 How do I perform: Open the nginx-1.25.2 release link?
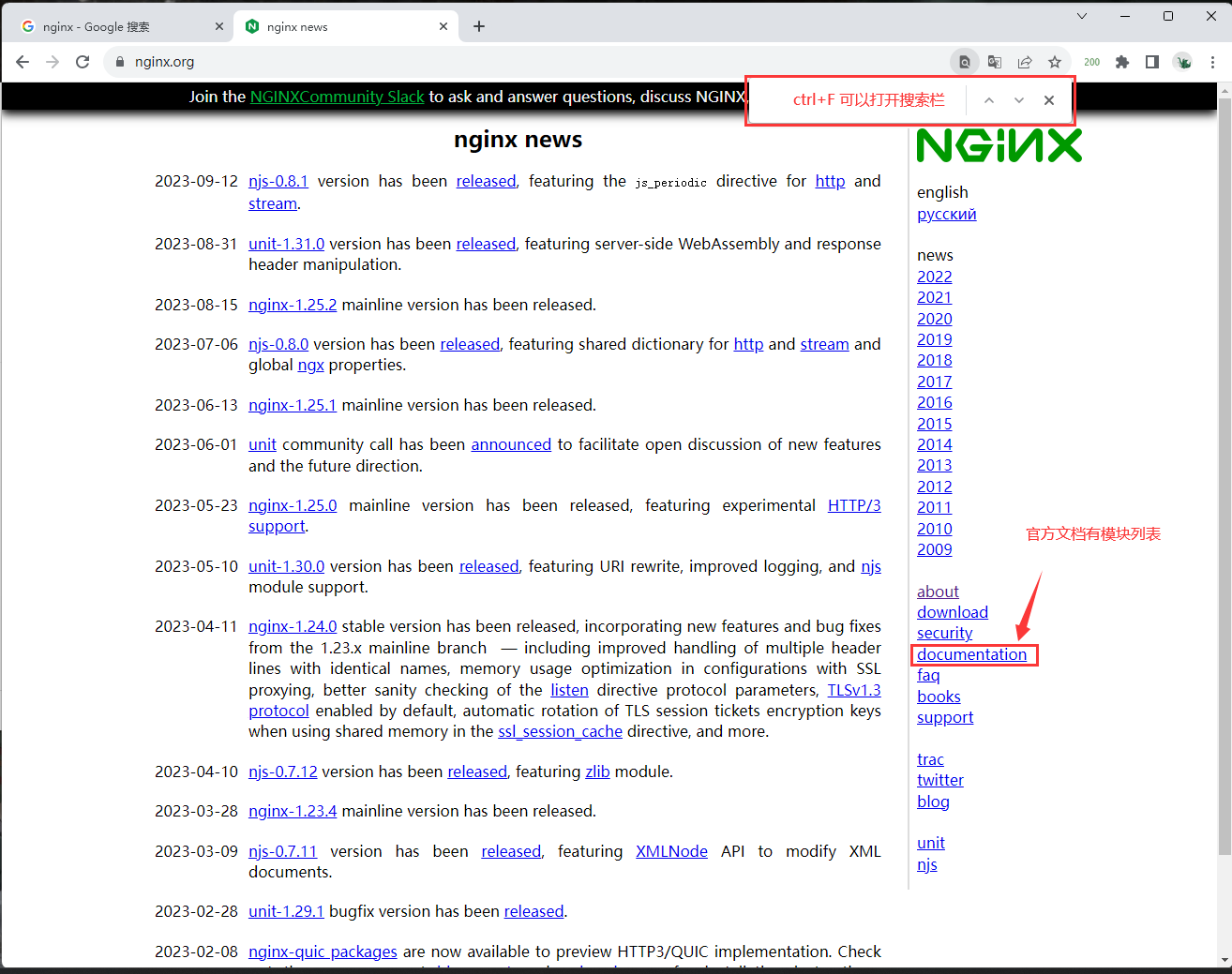coord(293,305)
